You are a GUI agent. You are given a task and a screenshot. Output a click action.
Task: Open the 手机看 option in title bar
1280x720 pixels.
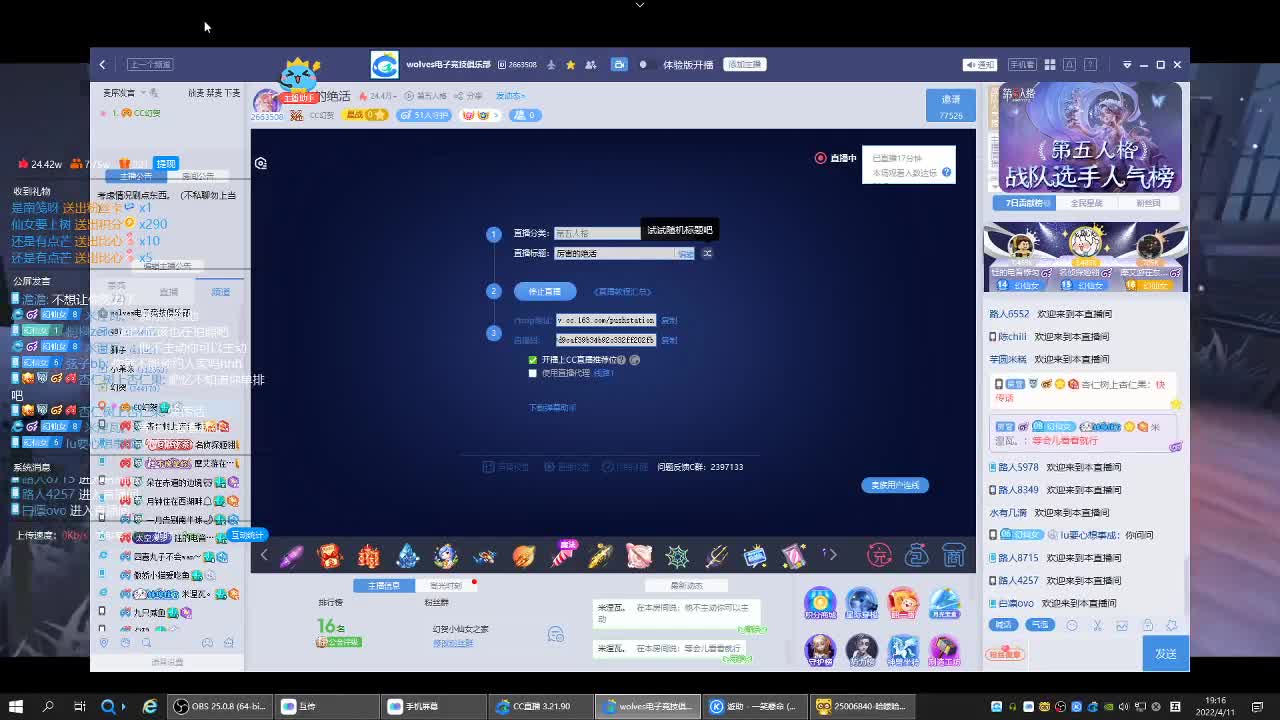[1021, 65]
